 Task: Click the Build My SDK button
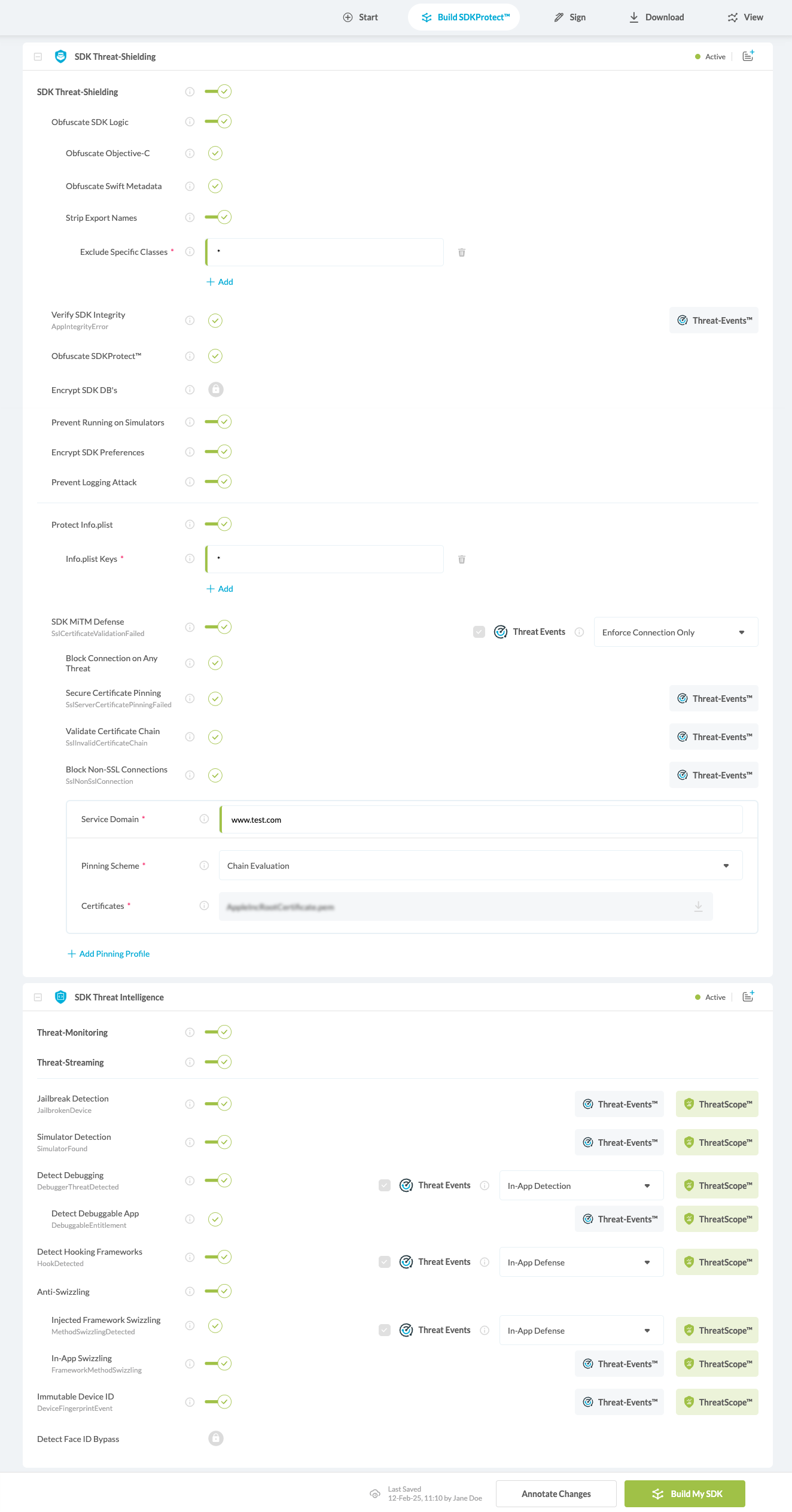click(x=684, y=1494)
